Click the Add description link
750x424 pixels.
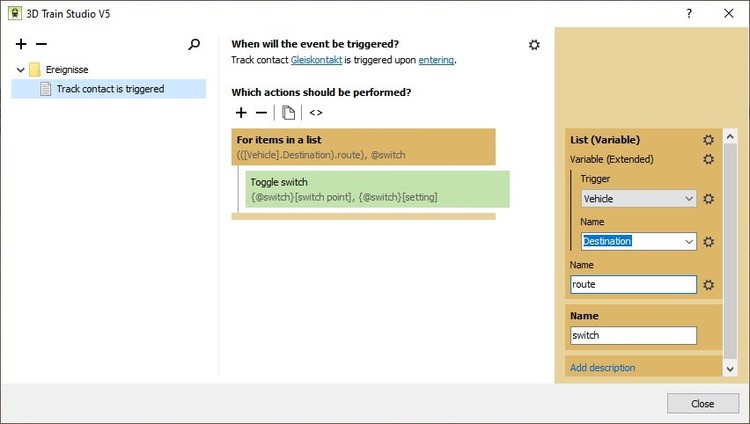click(602, 368)
